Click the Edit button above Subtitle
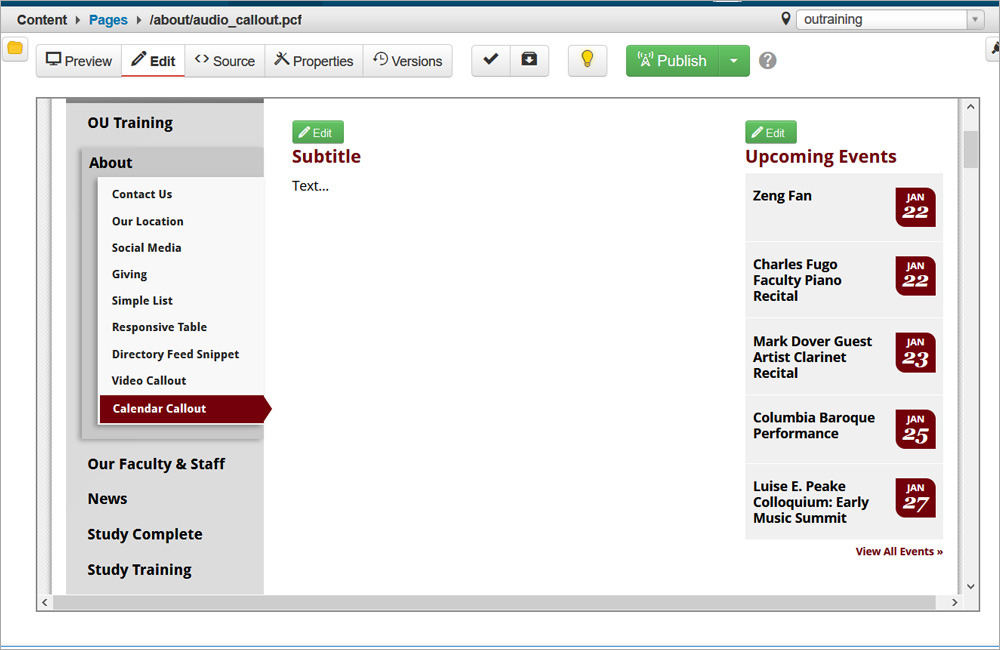This screenshot has width=1000, height=650. [x=318, y=132]
